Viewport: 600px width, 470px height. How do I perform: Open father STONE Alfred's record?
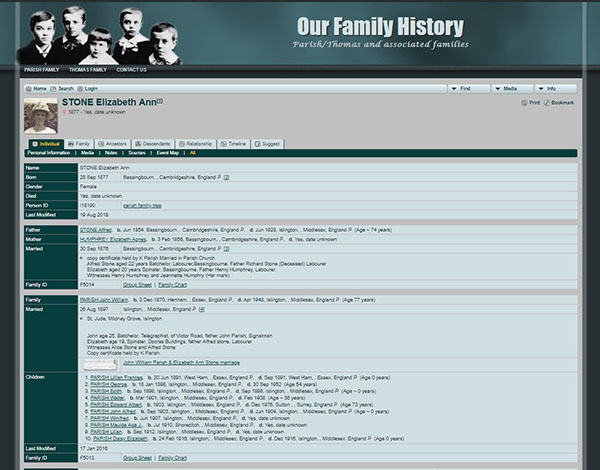point(96,230)
